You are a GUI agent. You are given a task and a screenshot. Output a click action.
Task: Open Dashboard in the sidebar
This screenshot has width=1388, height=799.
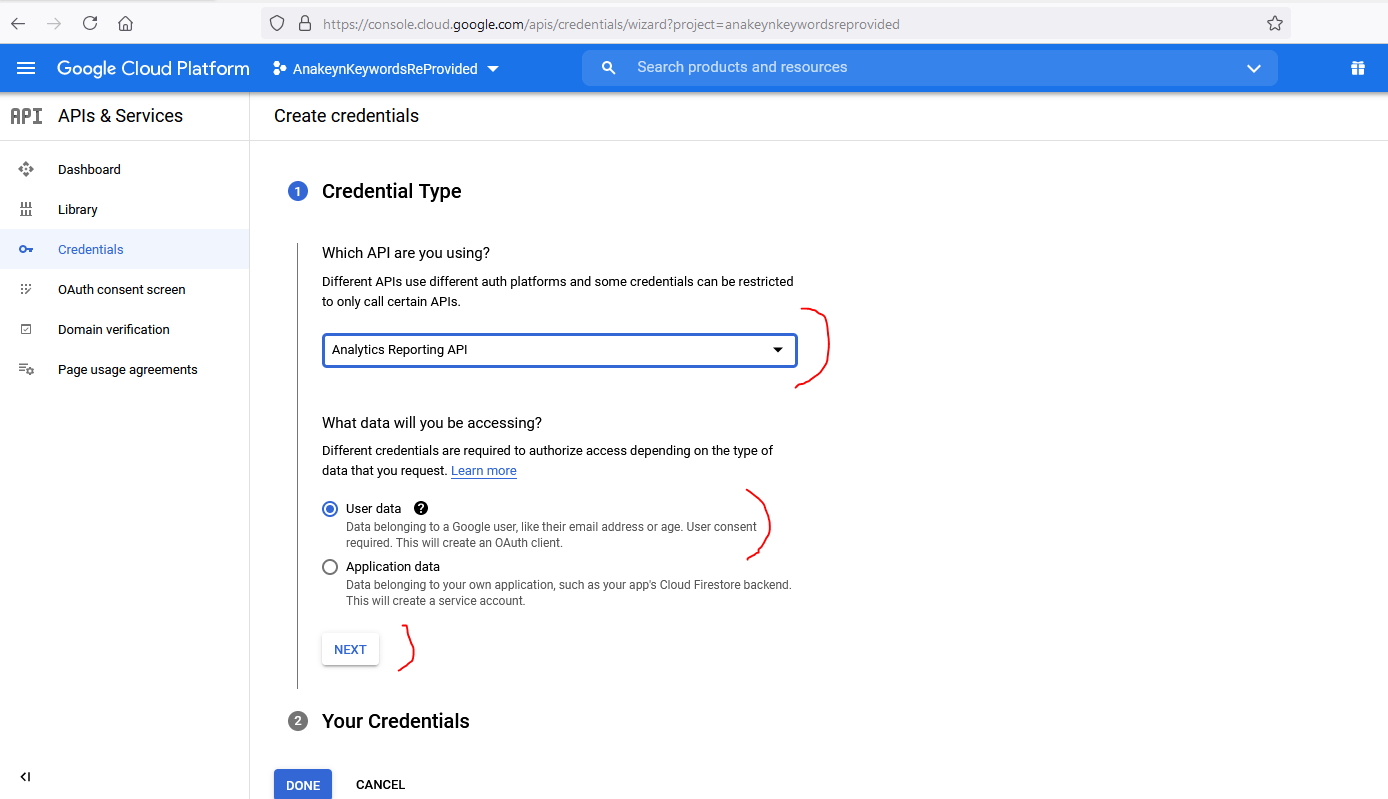pos(89,170)
